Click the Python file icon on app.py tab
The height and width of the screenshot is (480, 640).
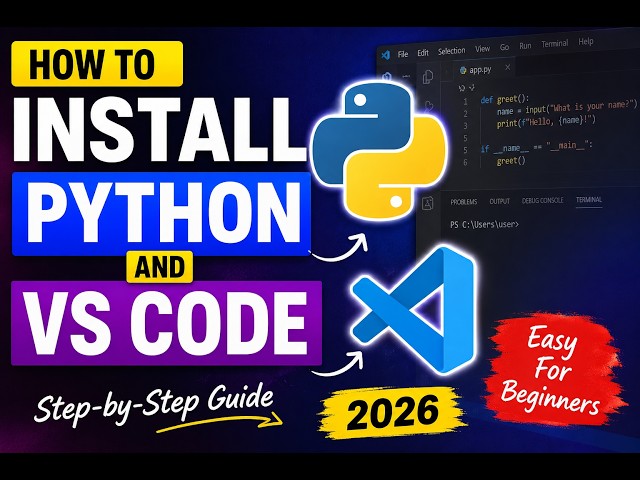coord(463,71)
